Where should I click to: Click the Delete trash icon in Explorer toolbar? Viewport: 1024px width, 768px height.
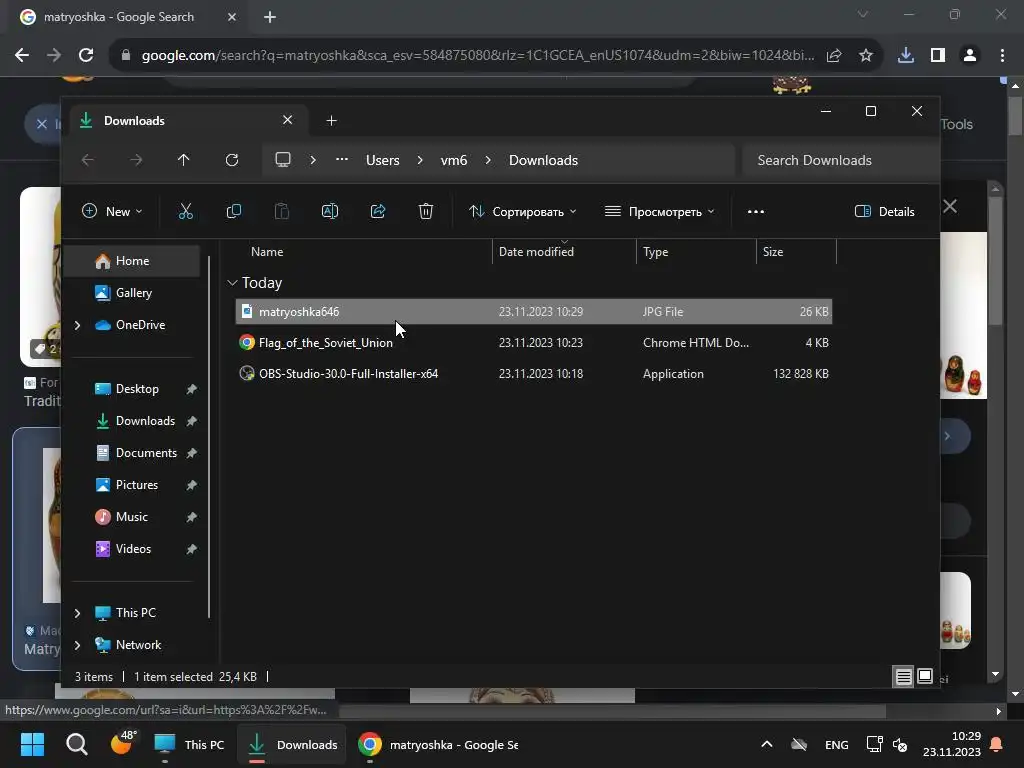pyautogui.click(x=426, y=212)
